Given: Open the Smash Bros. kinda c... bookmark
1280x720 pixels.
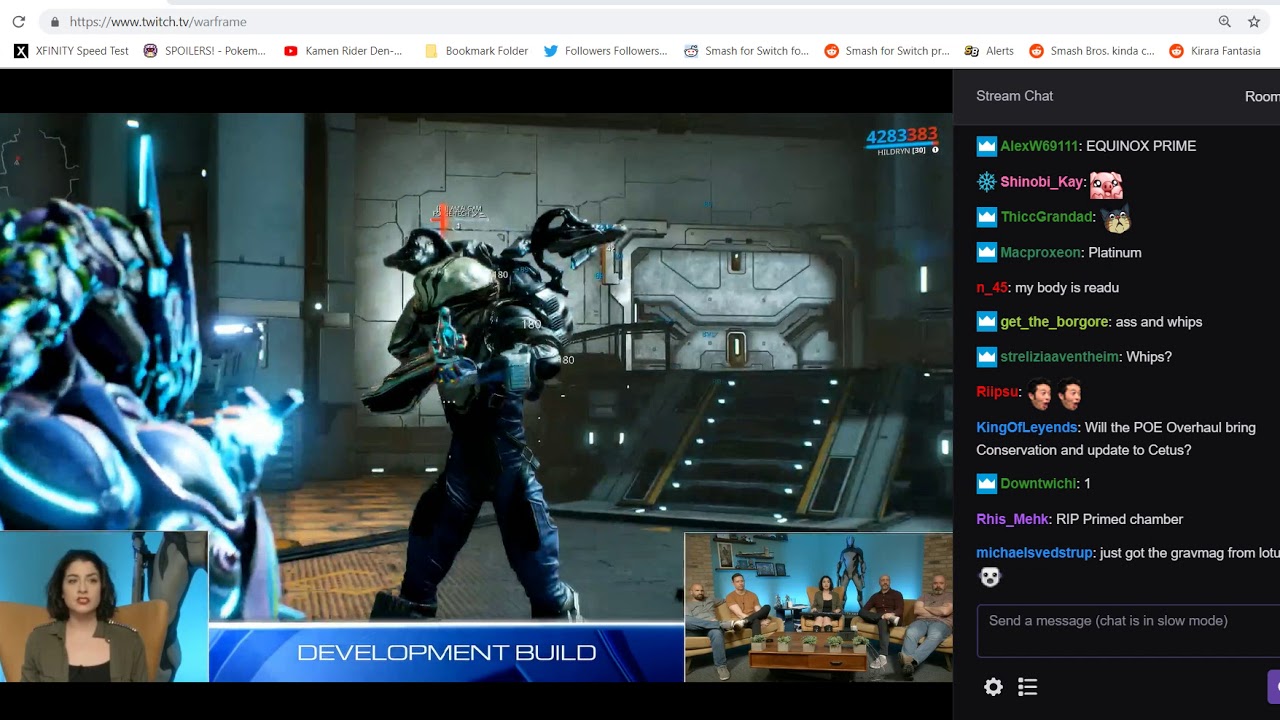Looking at the screenshot, I should 1092,51.
